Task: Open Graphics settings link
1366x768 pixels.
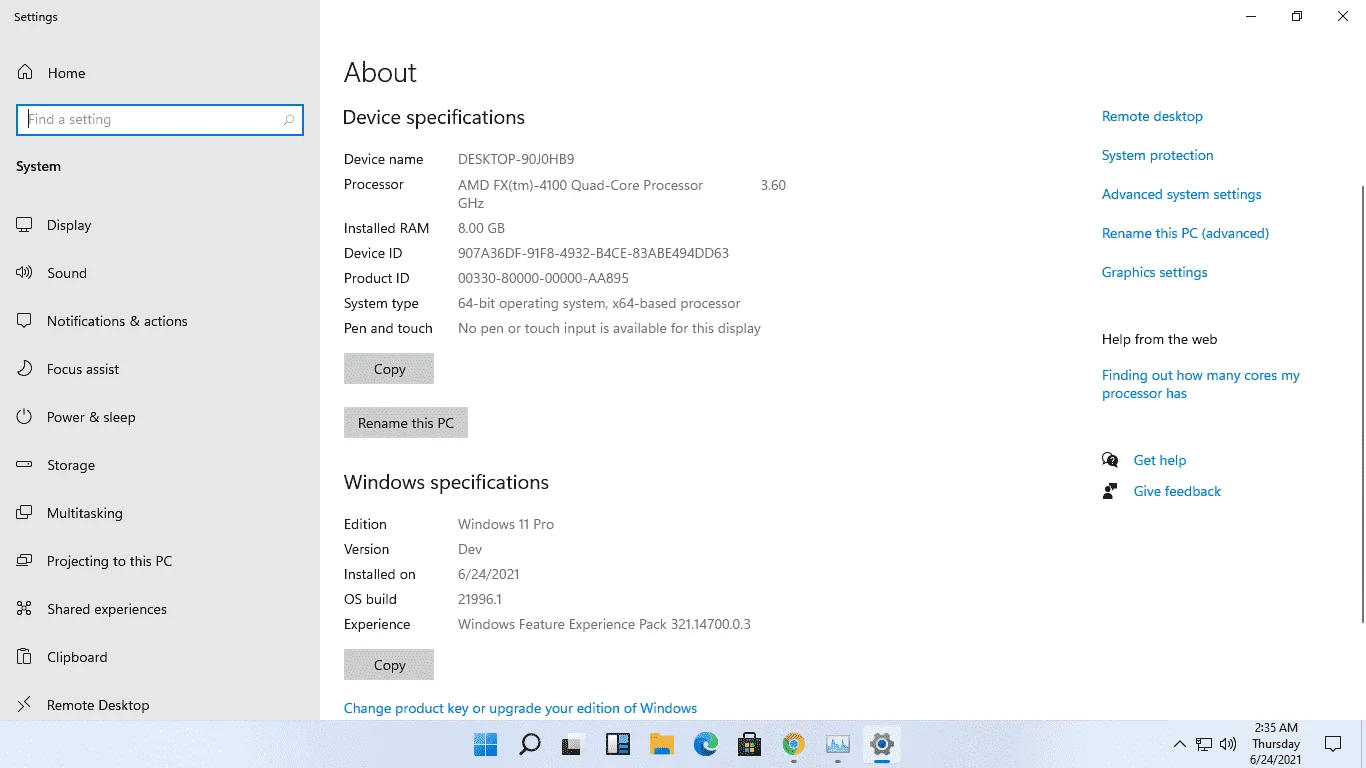Action: (1154, 272)
